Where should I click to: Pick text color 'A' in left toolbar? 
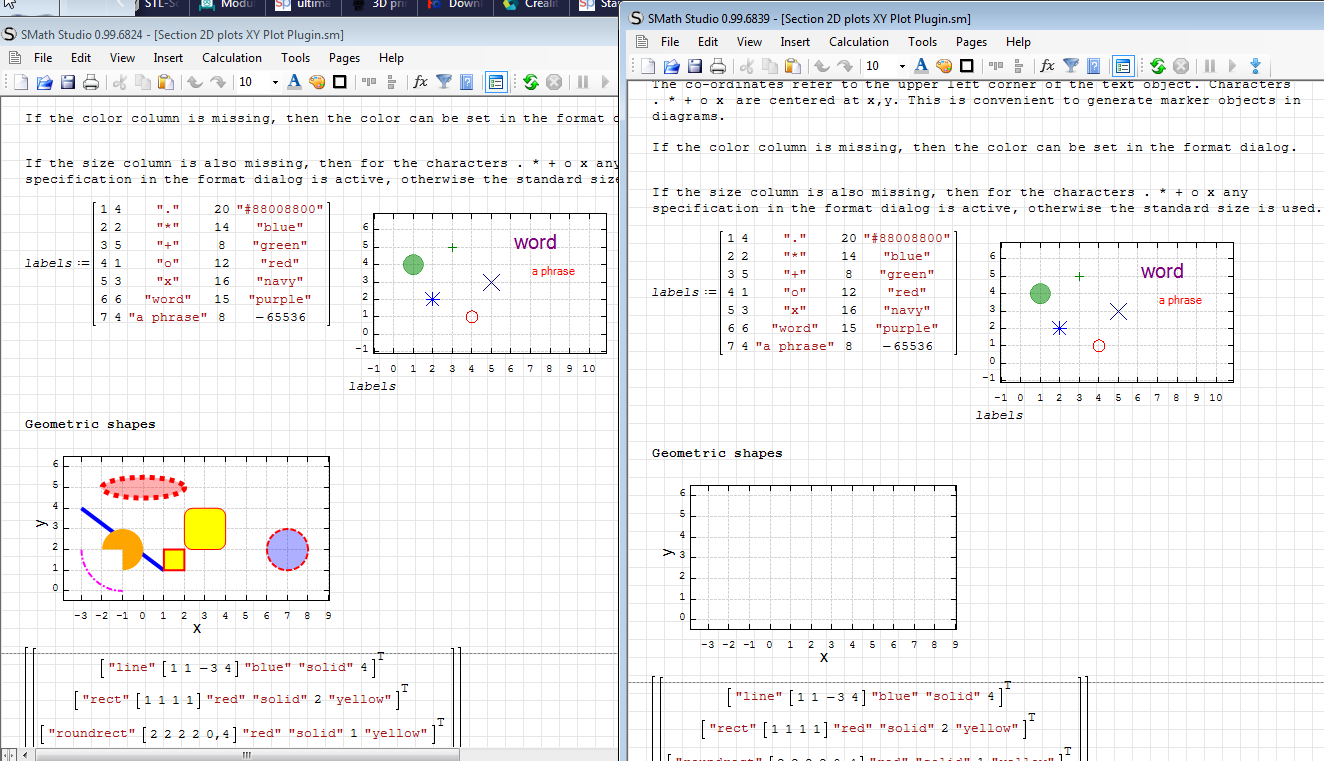click(x=294, y=82)
